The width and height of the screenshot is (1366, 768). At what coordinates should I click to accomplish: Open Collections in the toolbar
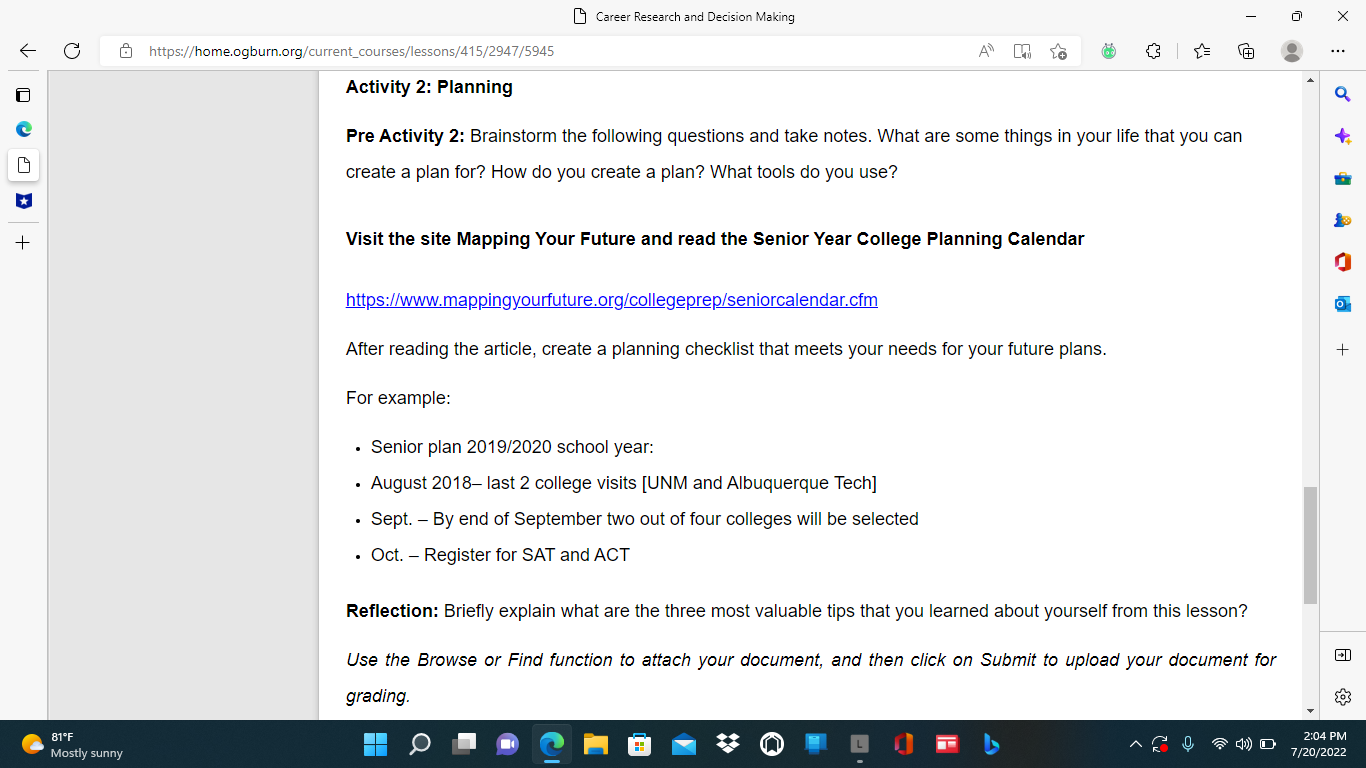[1246, 51]
